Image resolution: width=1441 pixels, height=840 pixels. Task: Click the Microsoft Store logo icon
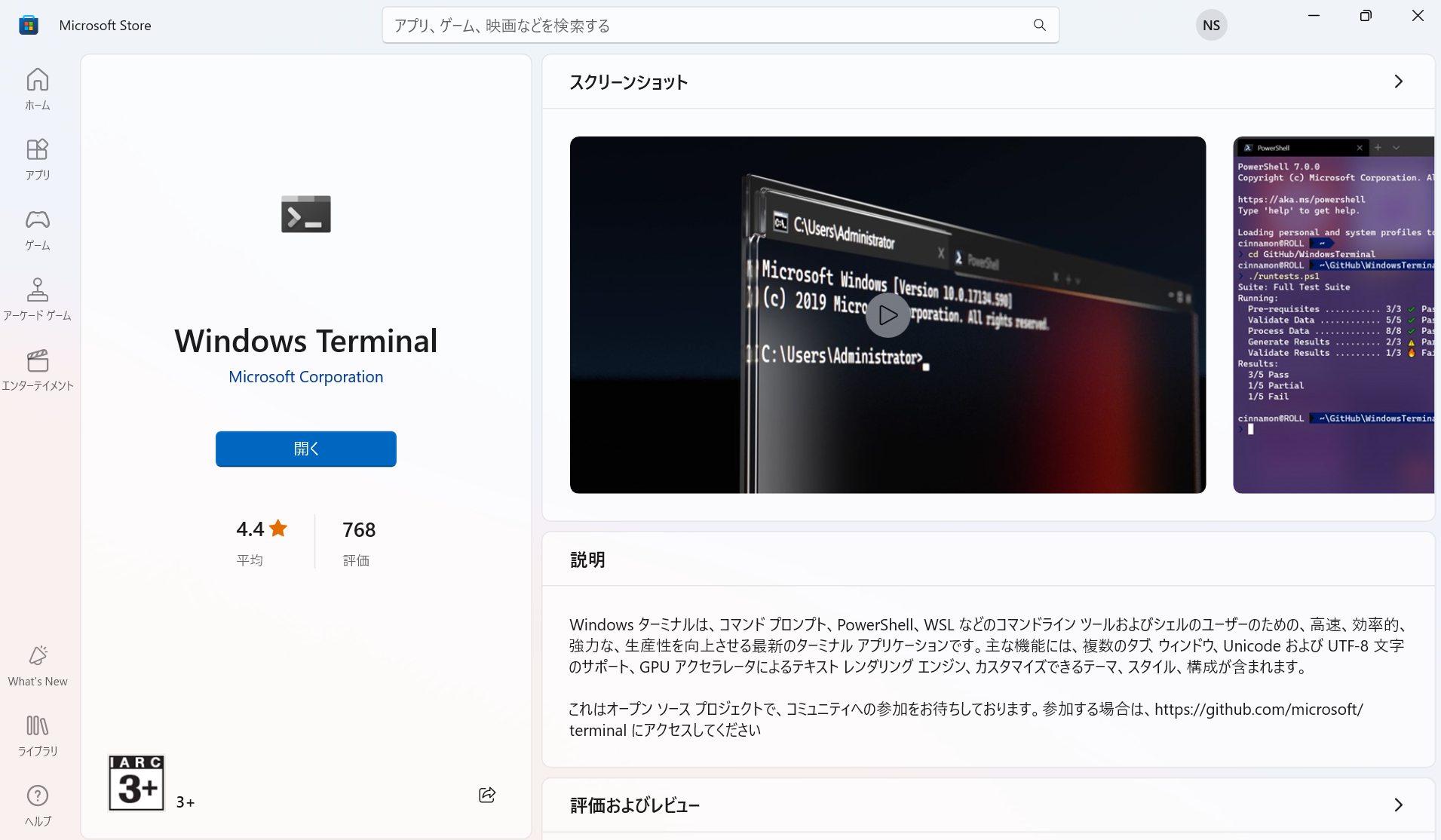click(29, 25)
